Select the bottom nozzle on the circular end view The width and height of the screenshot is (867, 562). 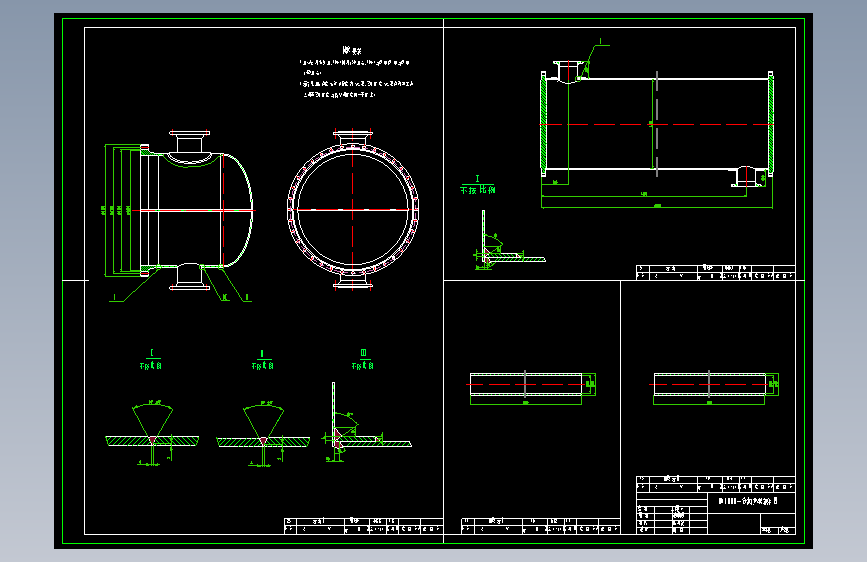[x=353, y=281]
